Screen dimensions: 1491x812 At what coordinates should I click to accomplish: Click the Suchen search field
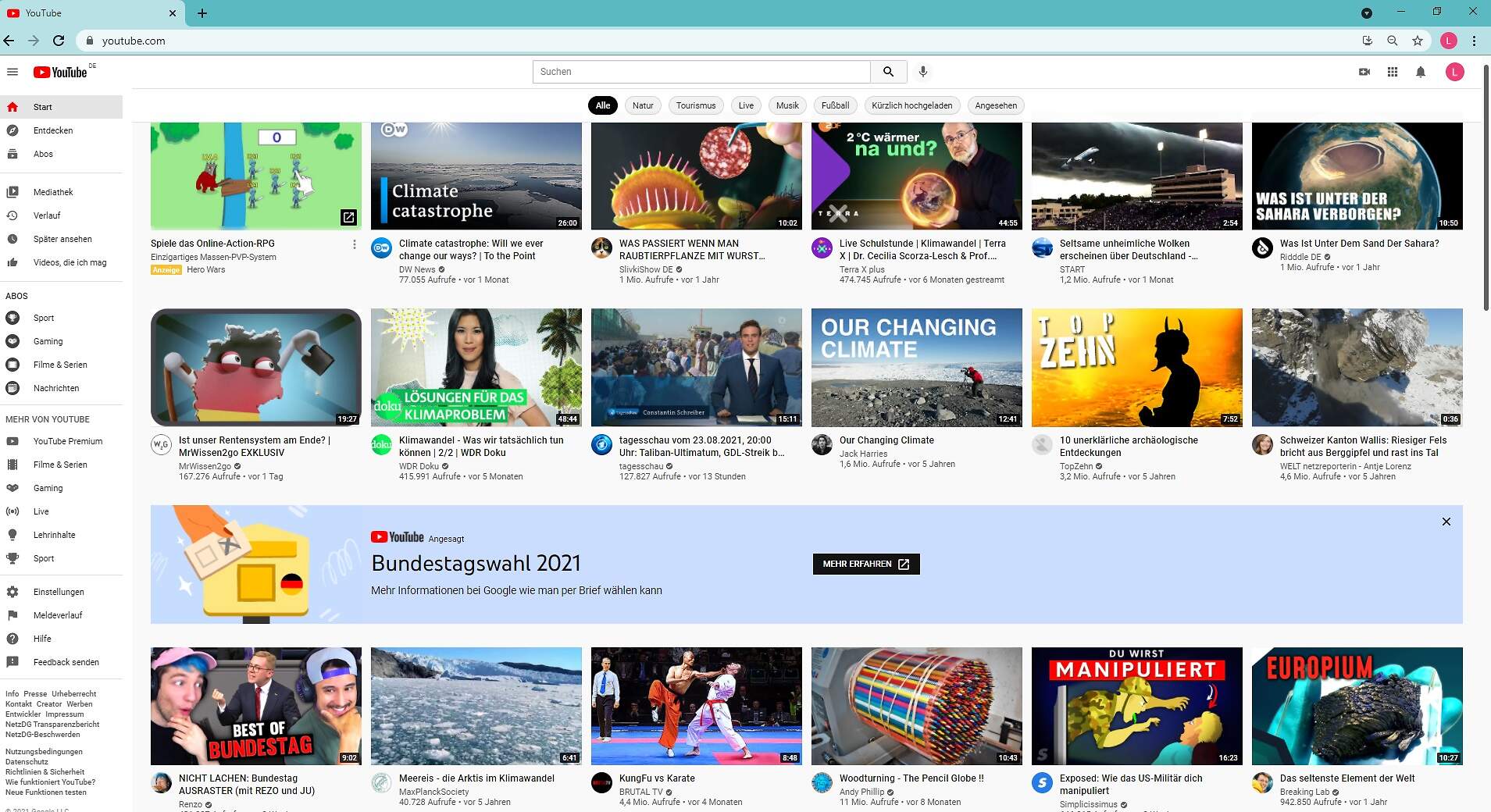pyautogui.click(x=701, y=72)
